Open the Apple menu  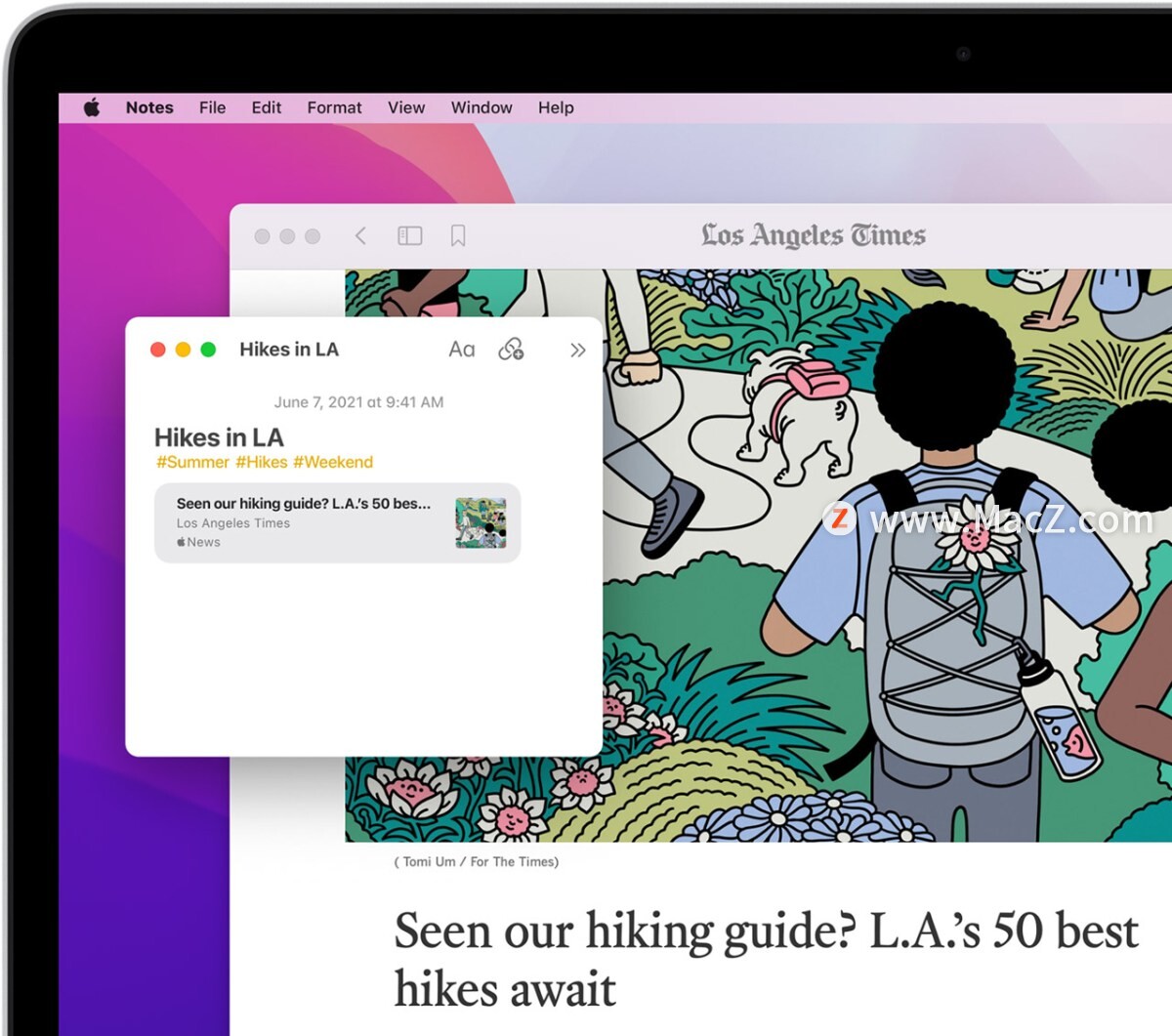coord(92,107)
